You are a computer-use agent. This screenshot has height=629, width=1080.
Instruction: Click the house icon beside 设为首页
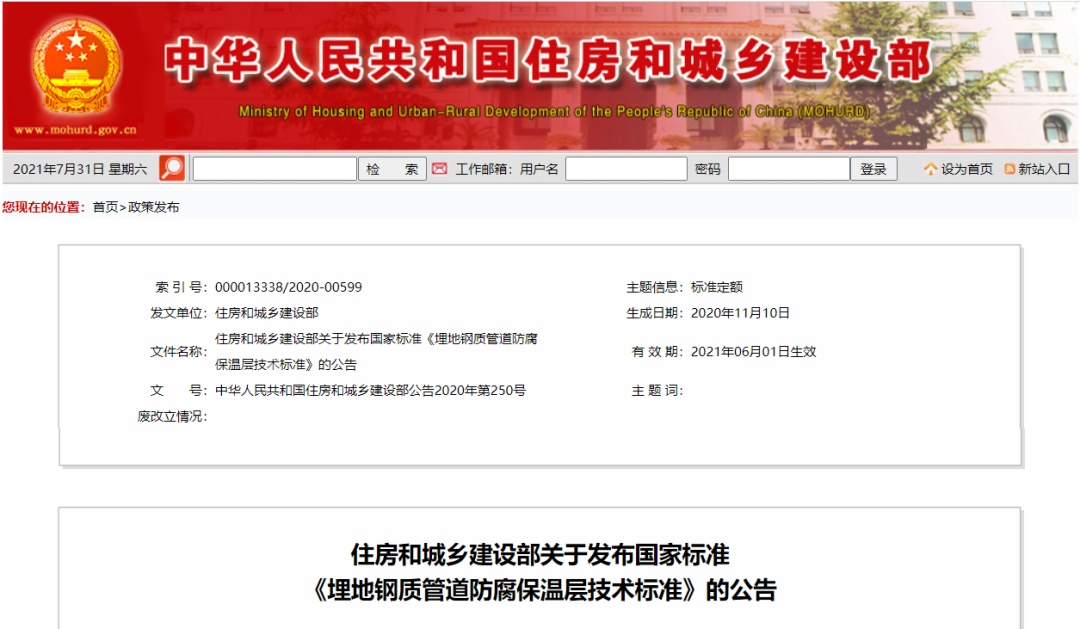point(930,169)
